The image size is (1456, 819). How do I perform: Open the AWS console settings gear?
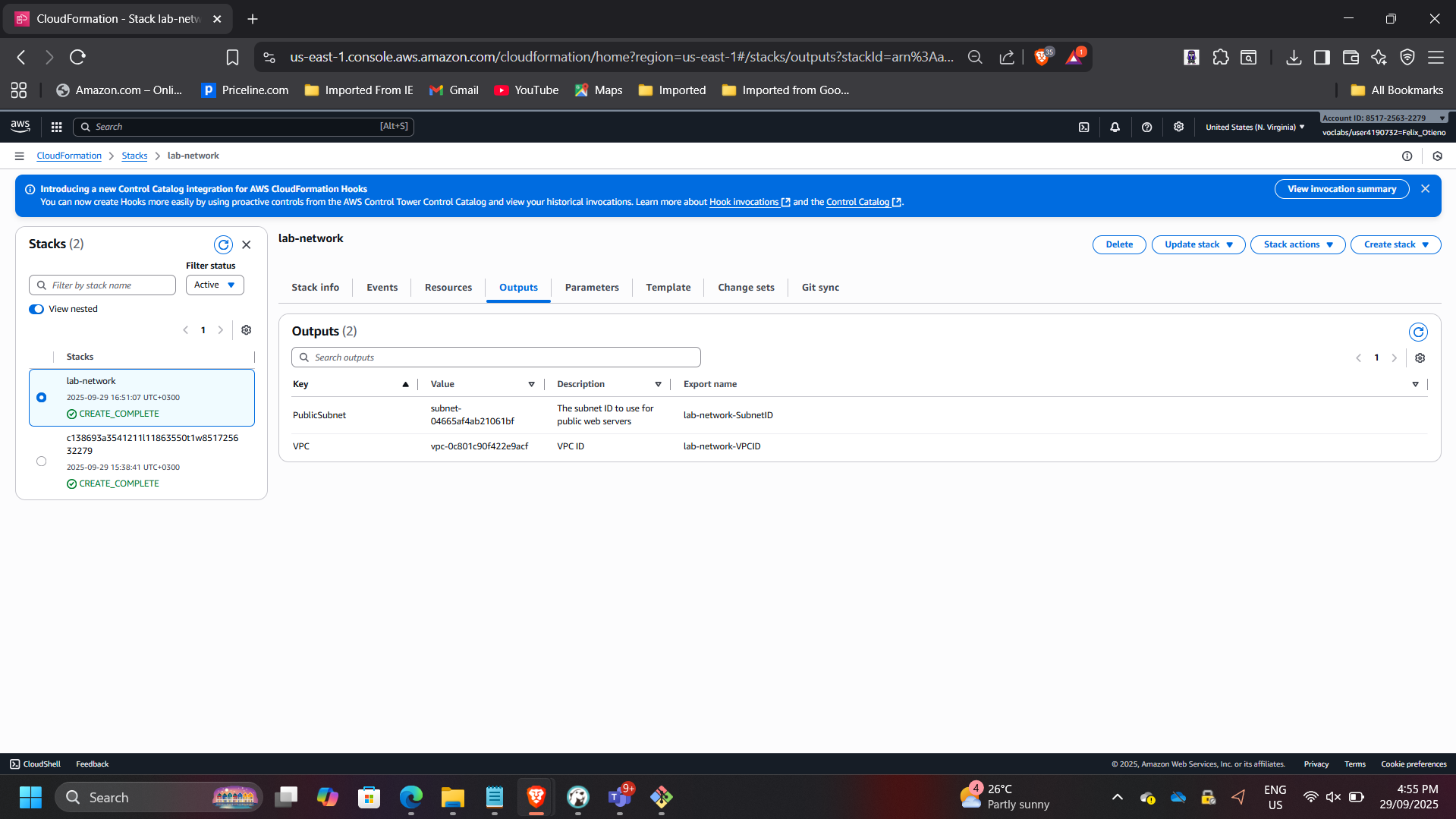click(x=1178, y=127)
